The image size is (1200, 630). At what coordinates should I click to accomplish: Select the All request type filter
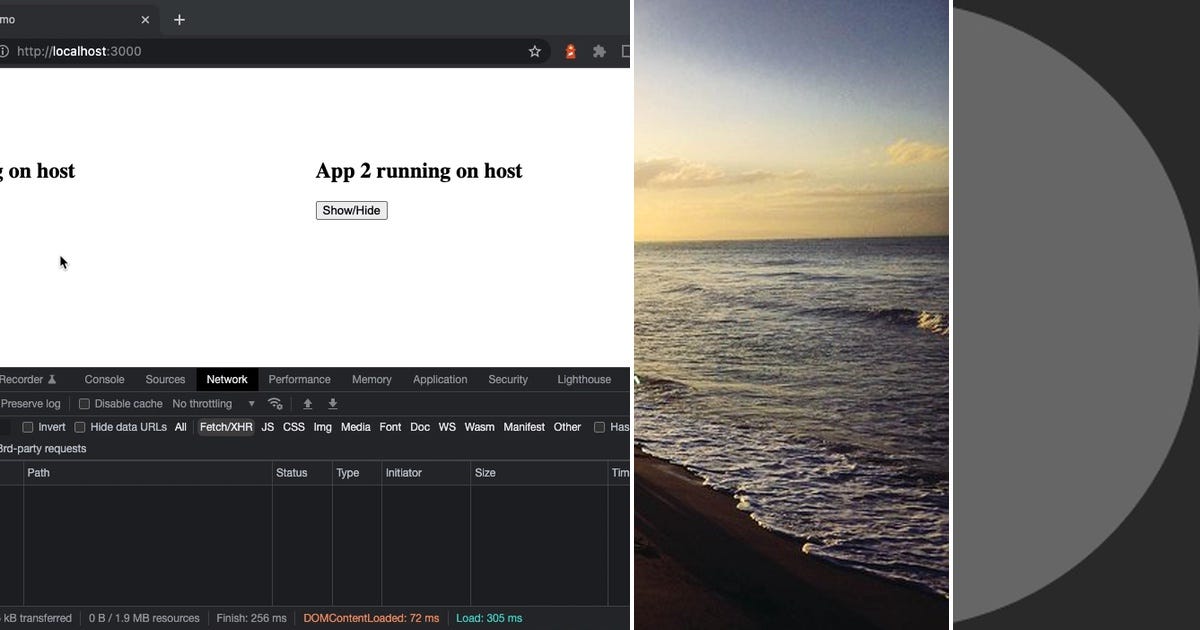coord(180,427)
